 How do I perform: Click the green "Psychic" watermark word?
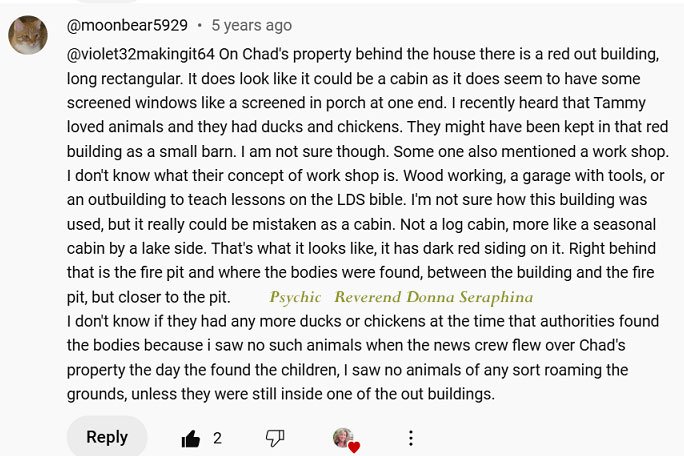point(295,297)
